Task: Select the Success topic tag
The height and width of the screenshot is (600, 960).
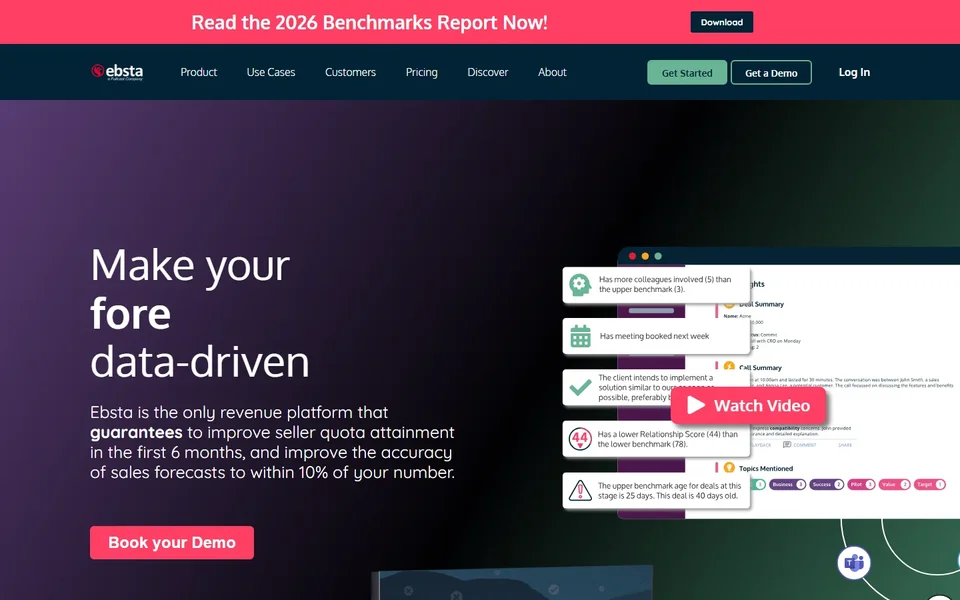Action: pyautogui.click(x=827, y=484)
